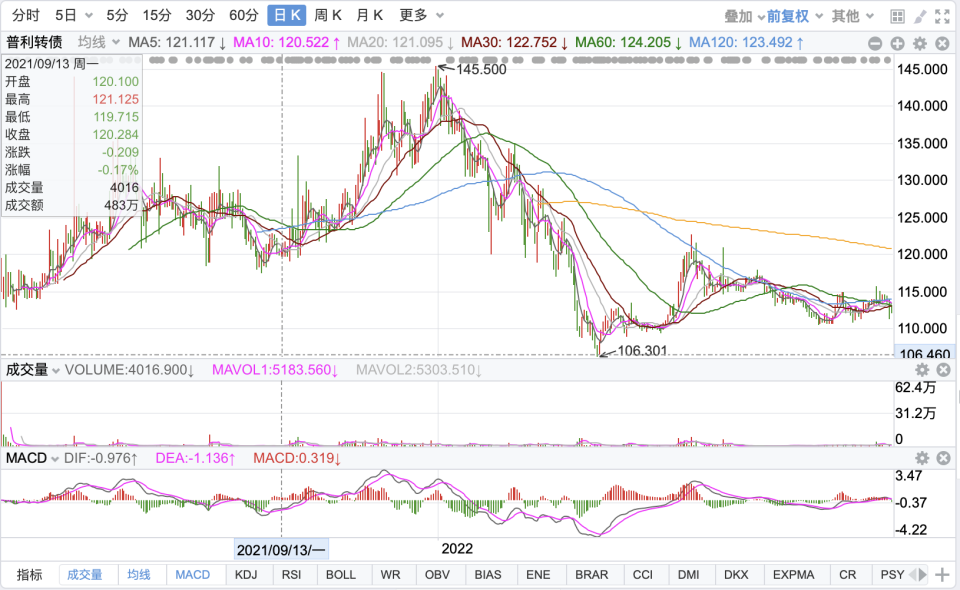
Task: Add a new indicator with plus icon
Action: click(942, 575)
